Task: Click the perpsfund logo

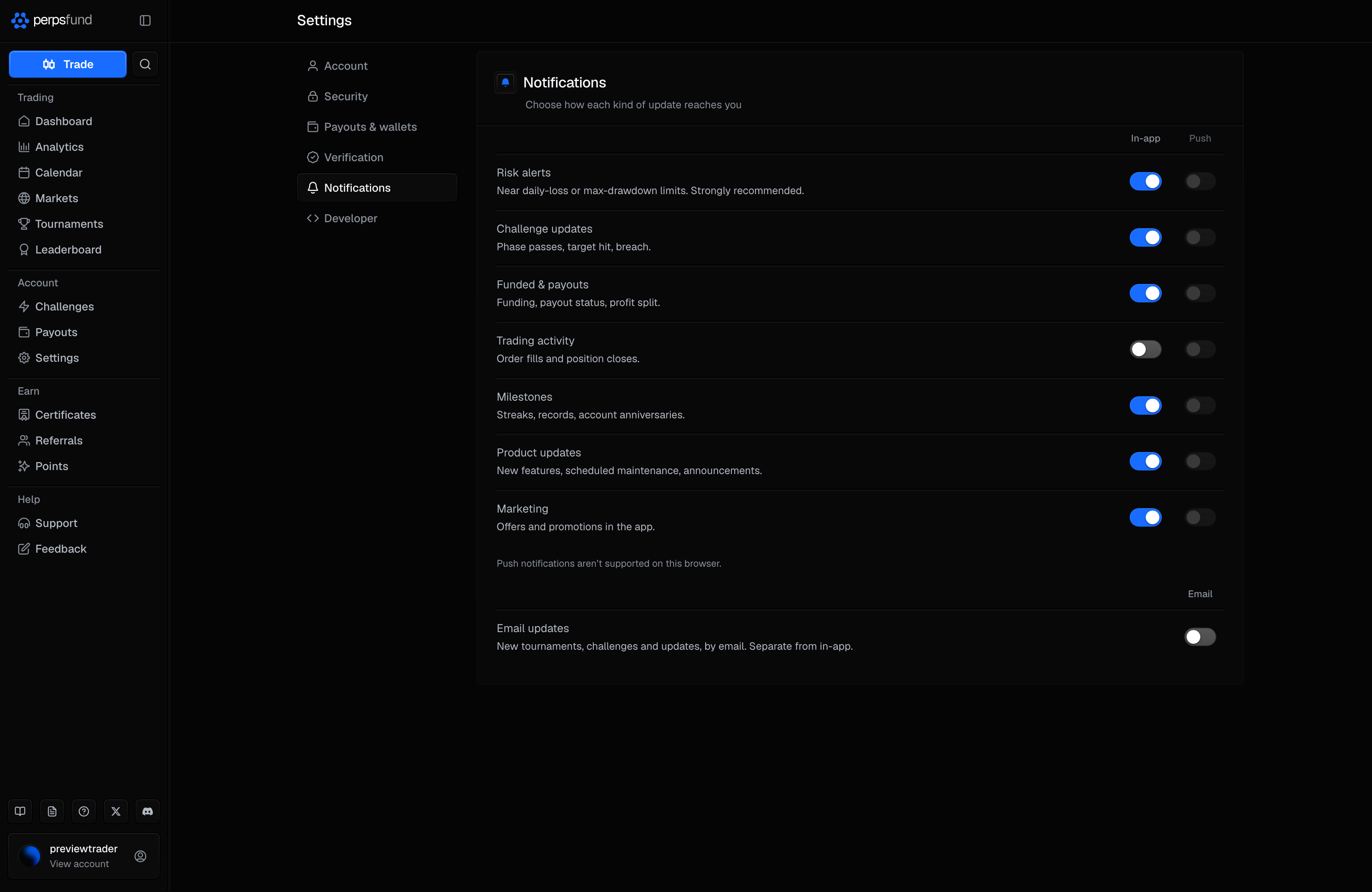Action: (52, 20)
